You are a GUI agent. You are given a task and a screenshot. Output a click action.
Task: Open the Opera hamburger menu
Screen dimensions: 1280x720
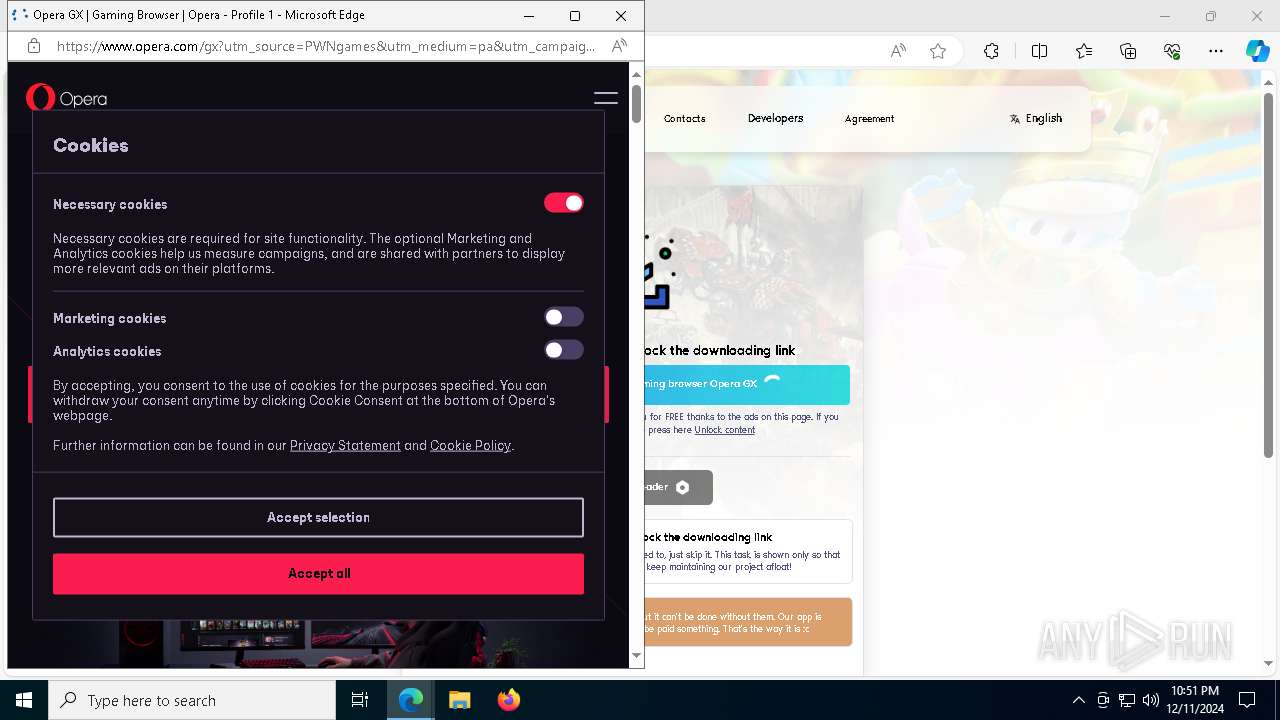(606, 98)
